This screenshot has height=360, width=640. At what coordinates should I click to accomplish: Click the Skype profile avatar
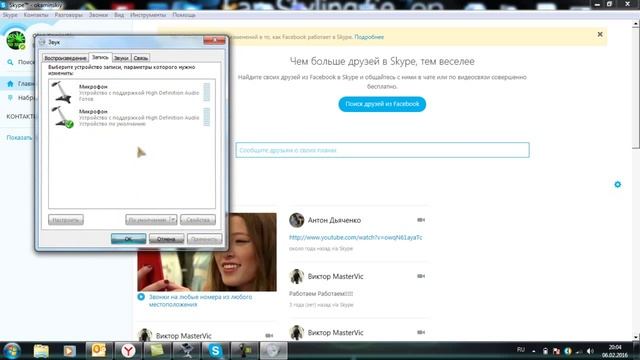pos(16,40)
